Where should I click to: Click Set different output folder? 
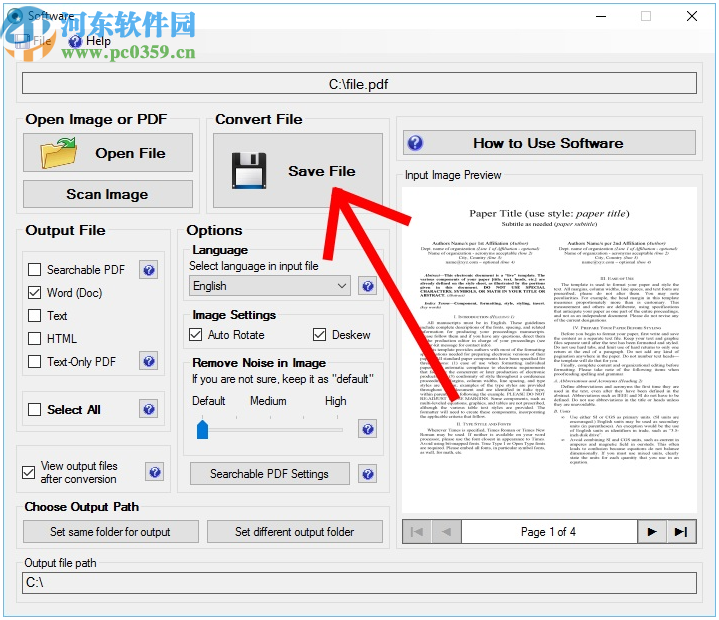295,532
